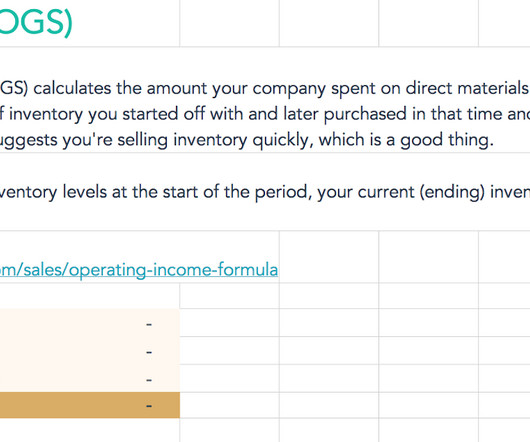This screenshot has width=530, height=442.
Task: Click the teal "OGS)" title heading
Action: (36, 22)
